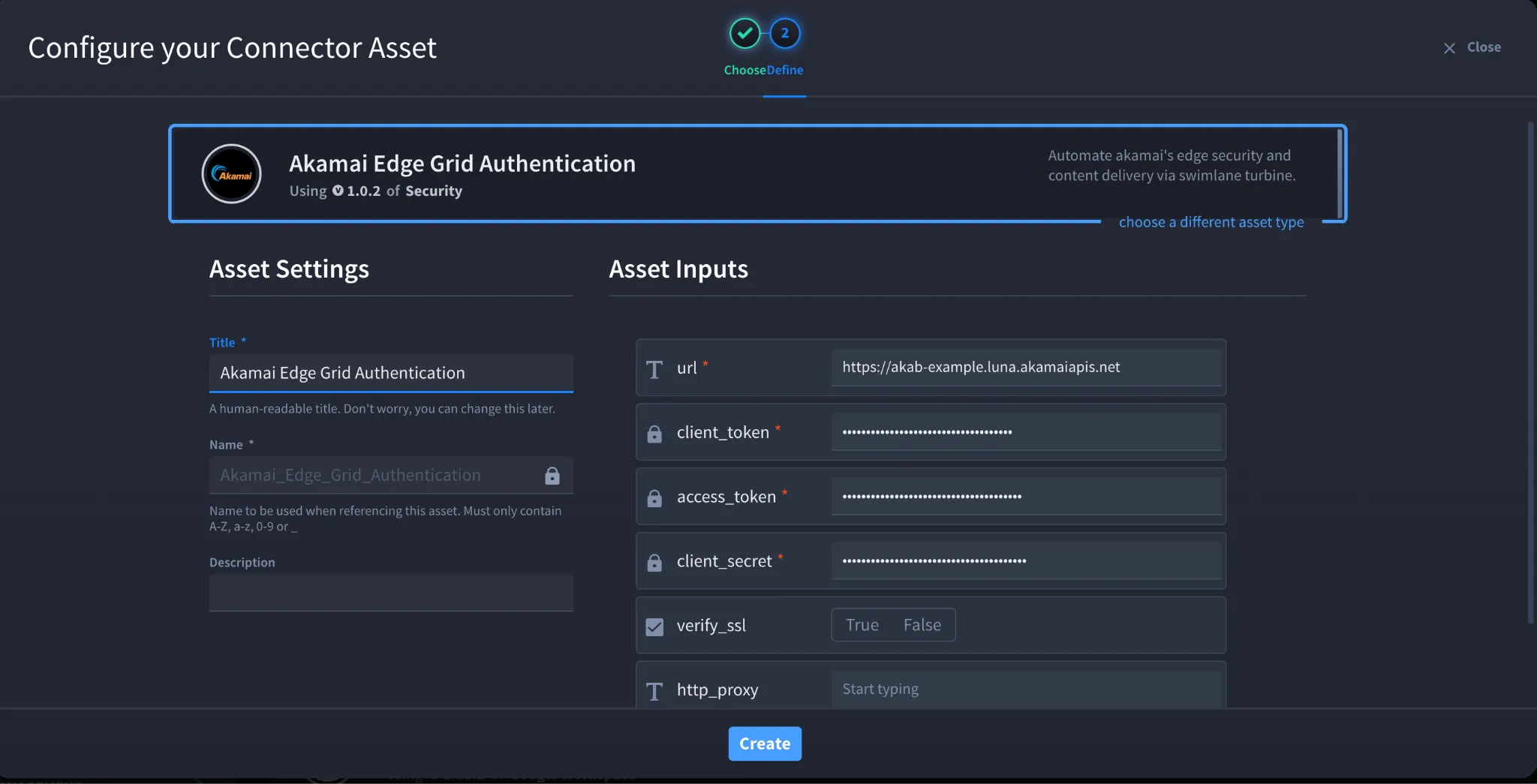This screenshot has width=1537, height=784.
Task: Click the lock icon beside access_token
Action: [x=654, y=498]
